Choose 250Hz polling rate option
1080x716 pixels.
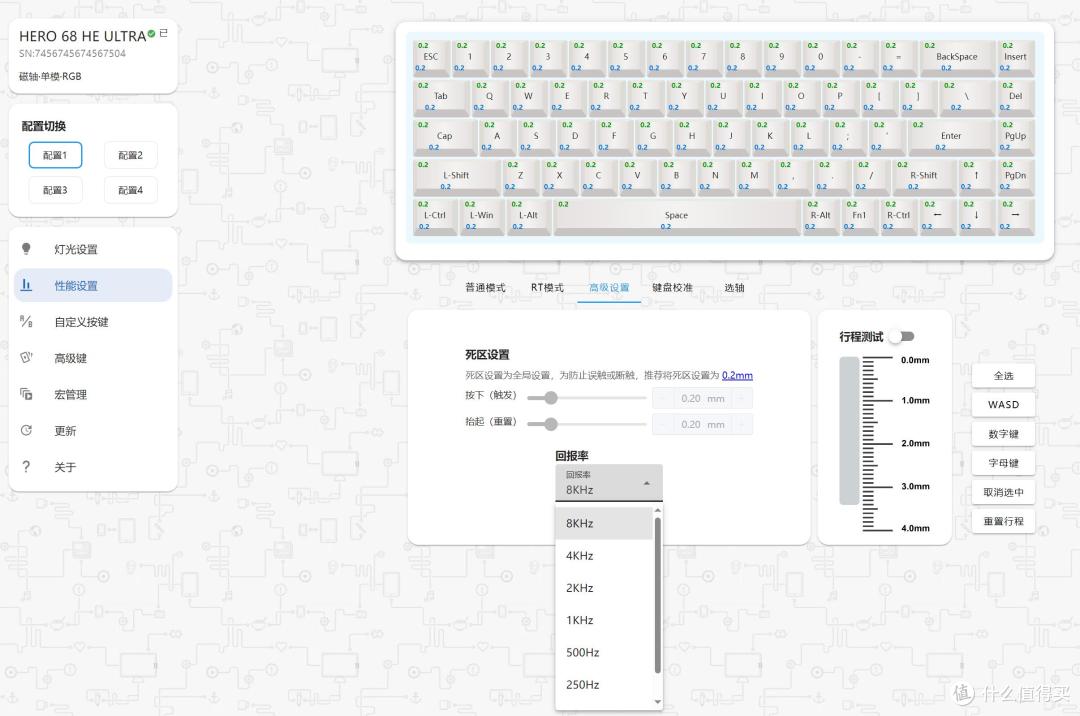tap(604, 684)
